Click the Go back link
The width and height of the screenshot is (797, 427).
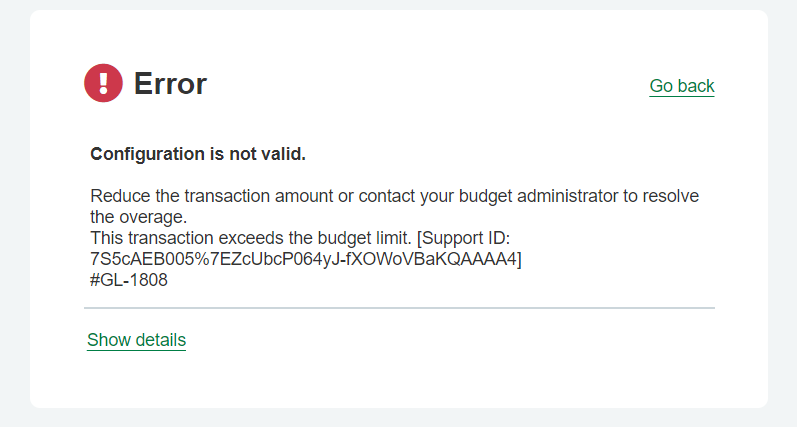point(682,86)
